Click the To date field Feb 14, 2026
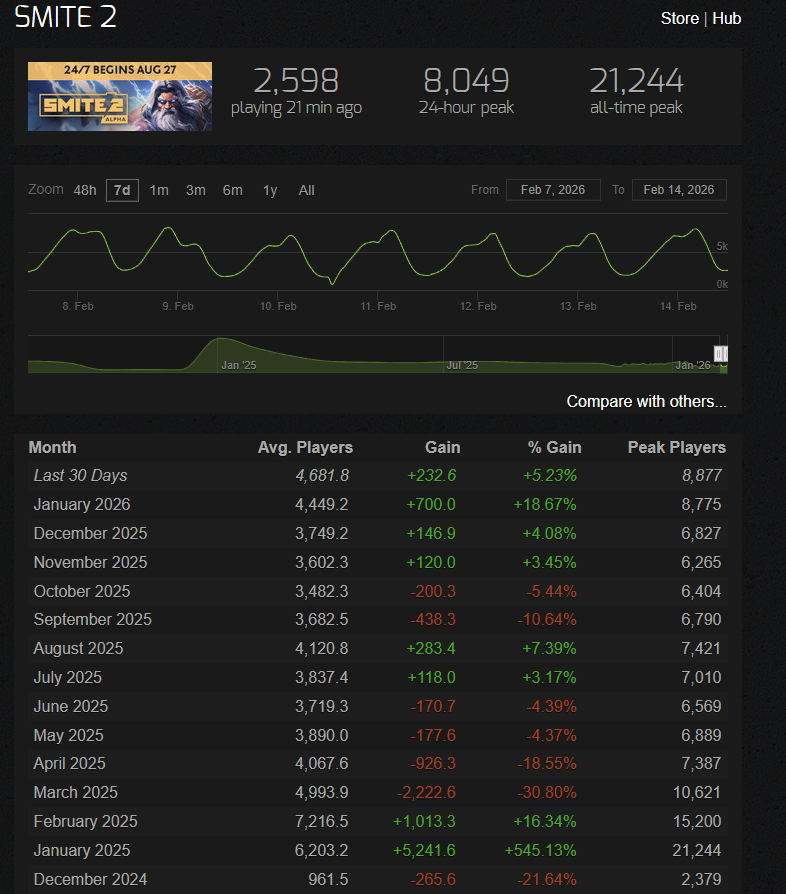 (x=679, y=190)
